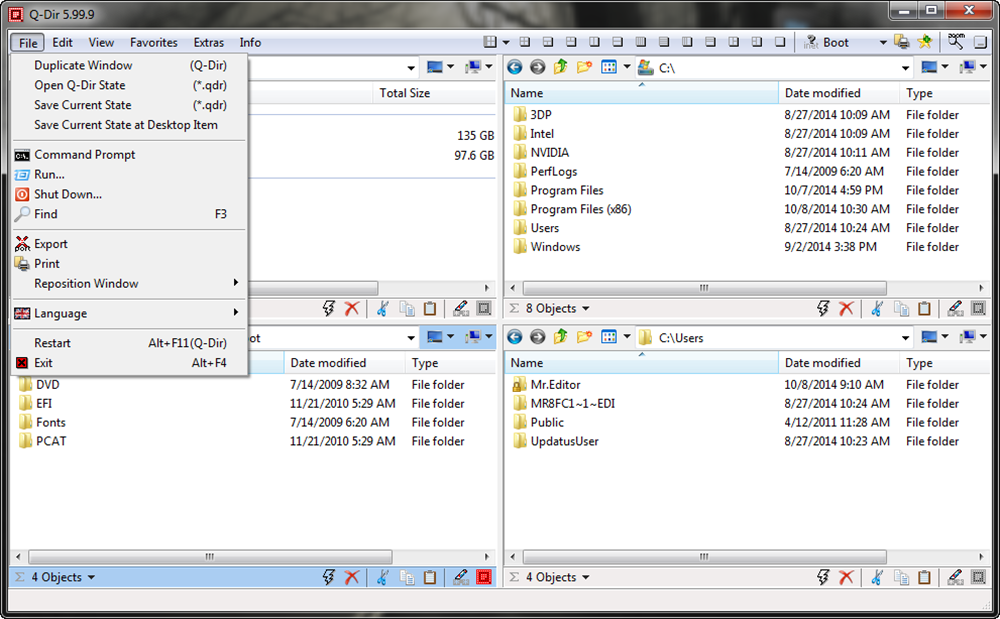This screenshot has height=619, width=1000.
Task: Click the lightning icon in the 8 Objects bar
Action: point(823,309)
